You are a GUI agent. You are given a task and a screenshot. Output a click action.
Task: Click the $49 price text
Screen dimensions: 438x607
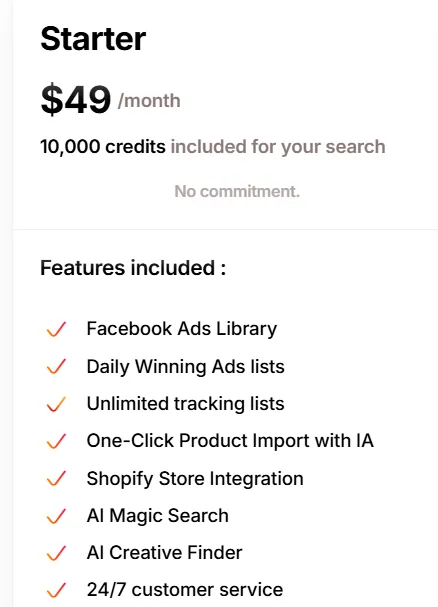[x=76, y=99]
